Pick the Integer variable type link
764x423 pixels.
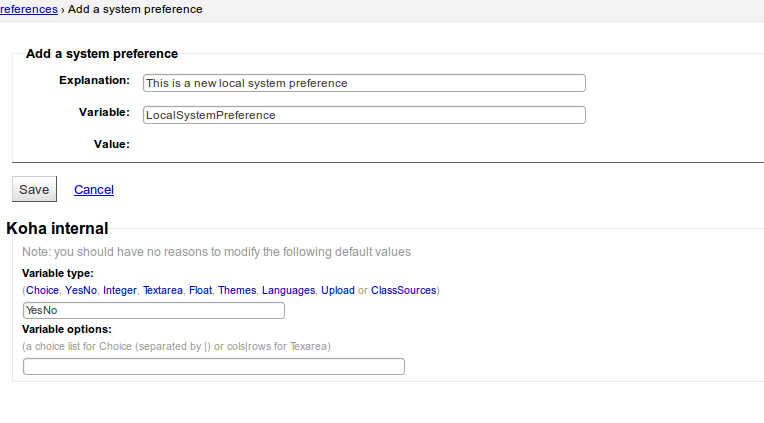point(119,290)
